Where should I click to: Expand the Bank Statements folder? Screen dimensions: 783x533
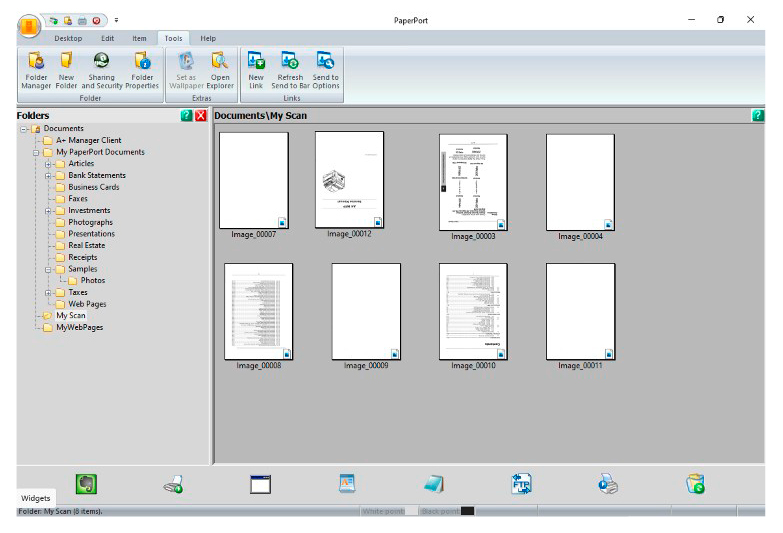click(x=48, y=176)
